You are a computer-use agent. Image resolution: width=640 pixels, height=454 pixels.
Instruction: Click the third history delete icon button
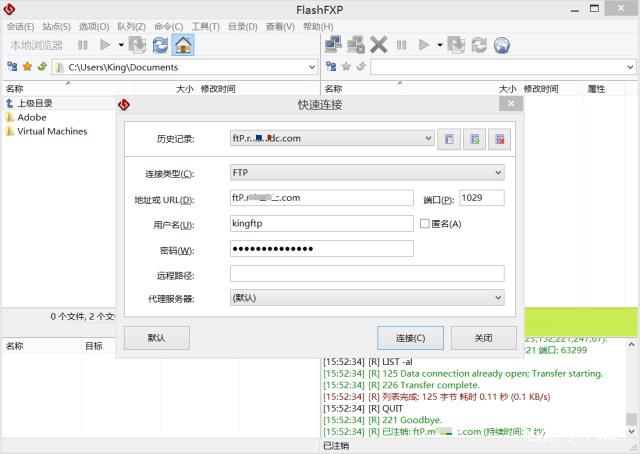click(500, 139)
